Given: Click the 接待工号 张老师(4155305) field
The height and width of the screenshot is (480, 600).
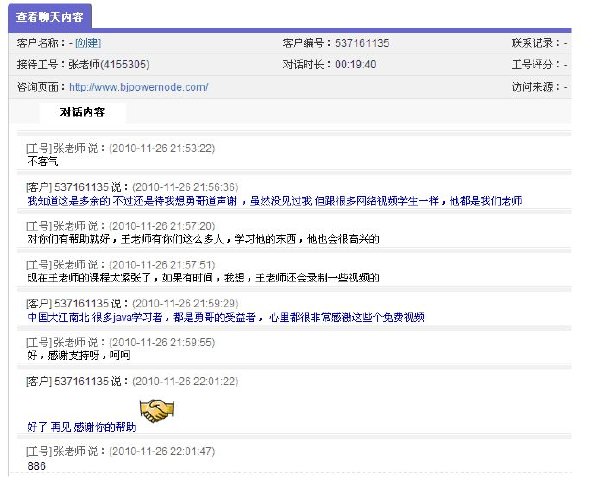Looking at the screenshot, I should (x=83, y=64).
